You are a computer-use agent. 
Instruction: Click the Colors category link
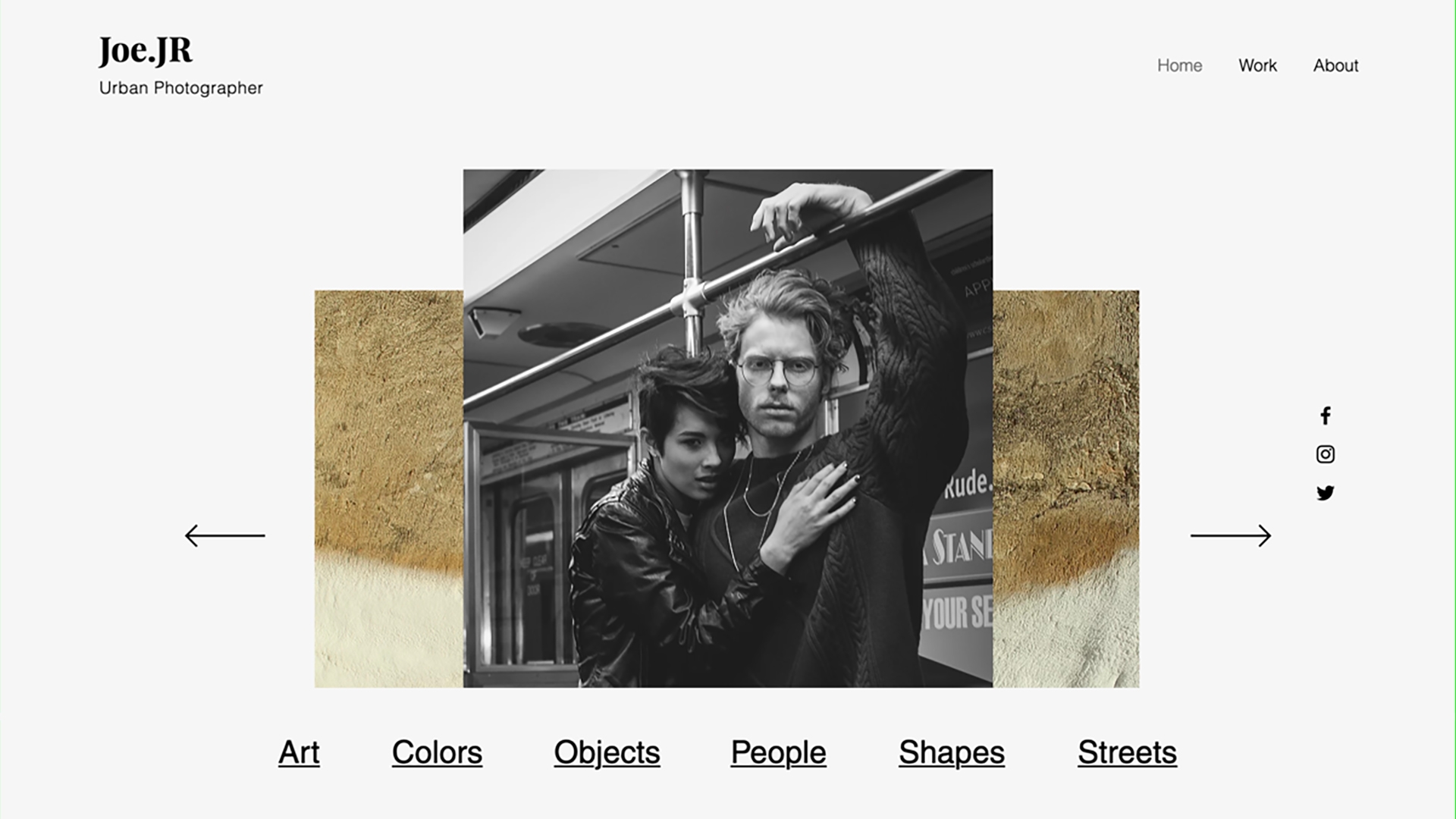437,751
